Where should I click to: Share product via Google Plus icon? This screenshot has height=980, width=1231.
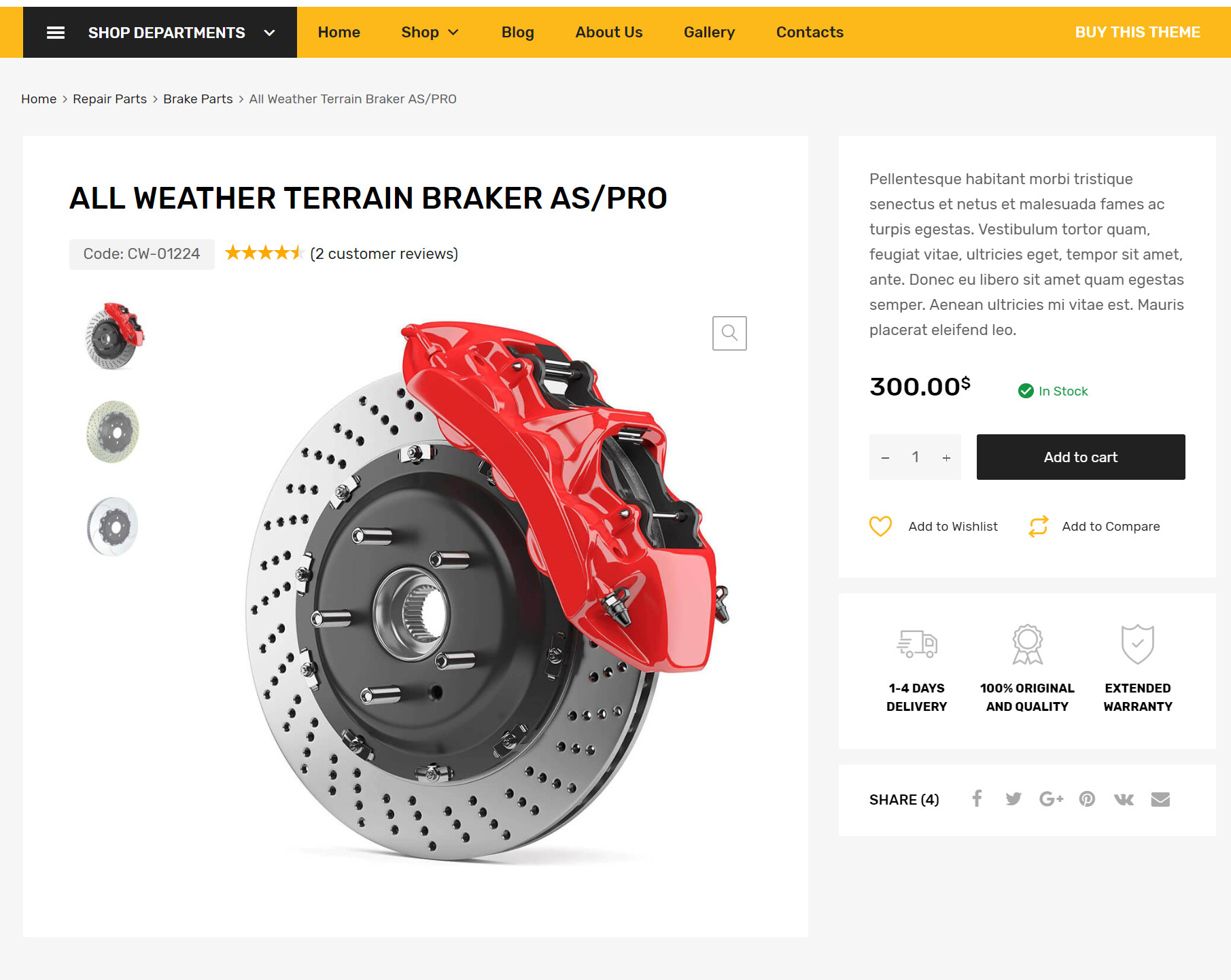click(x=1051, y=799)
